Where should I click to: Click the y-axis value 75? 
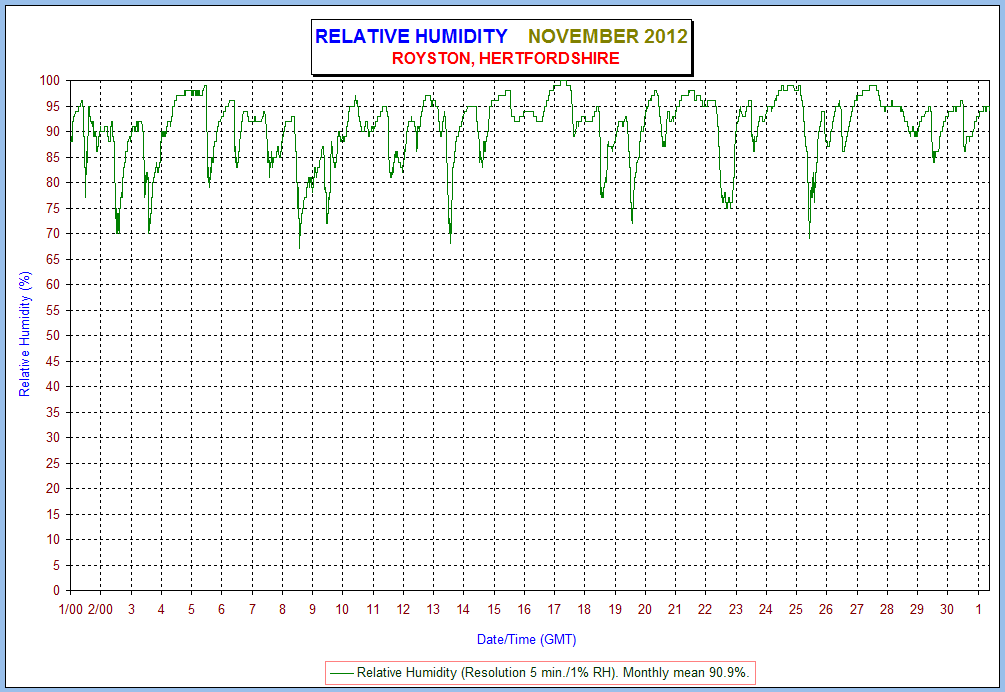click(x=53, y=208)
